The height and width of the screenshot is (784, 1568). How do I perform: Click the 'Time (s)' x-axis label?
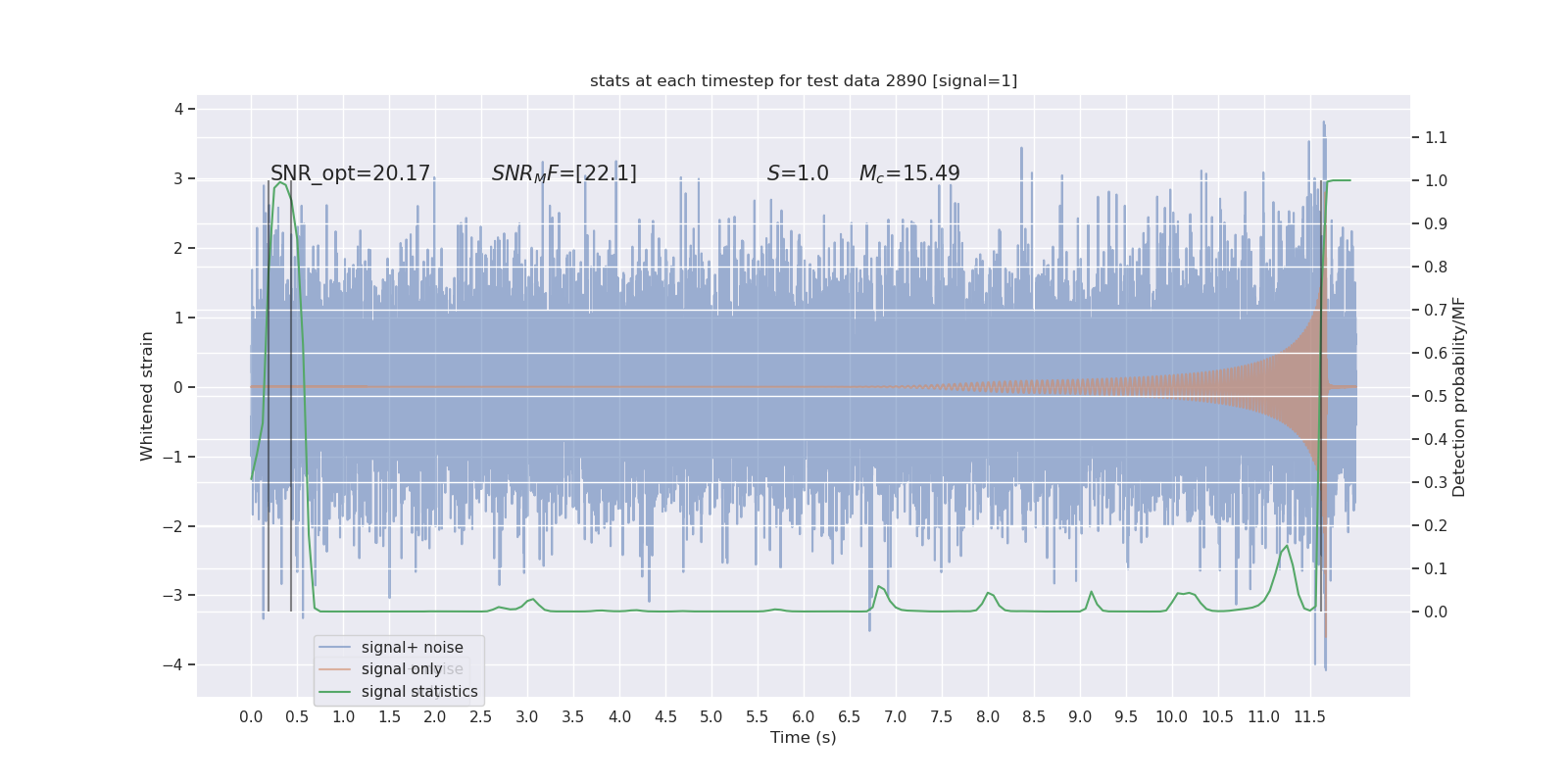804,737
